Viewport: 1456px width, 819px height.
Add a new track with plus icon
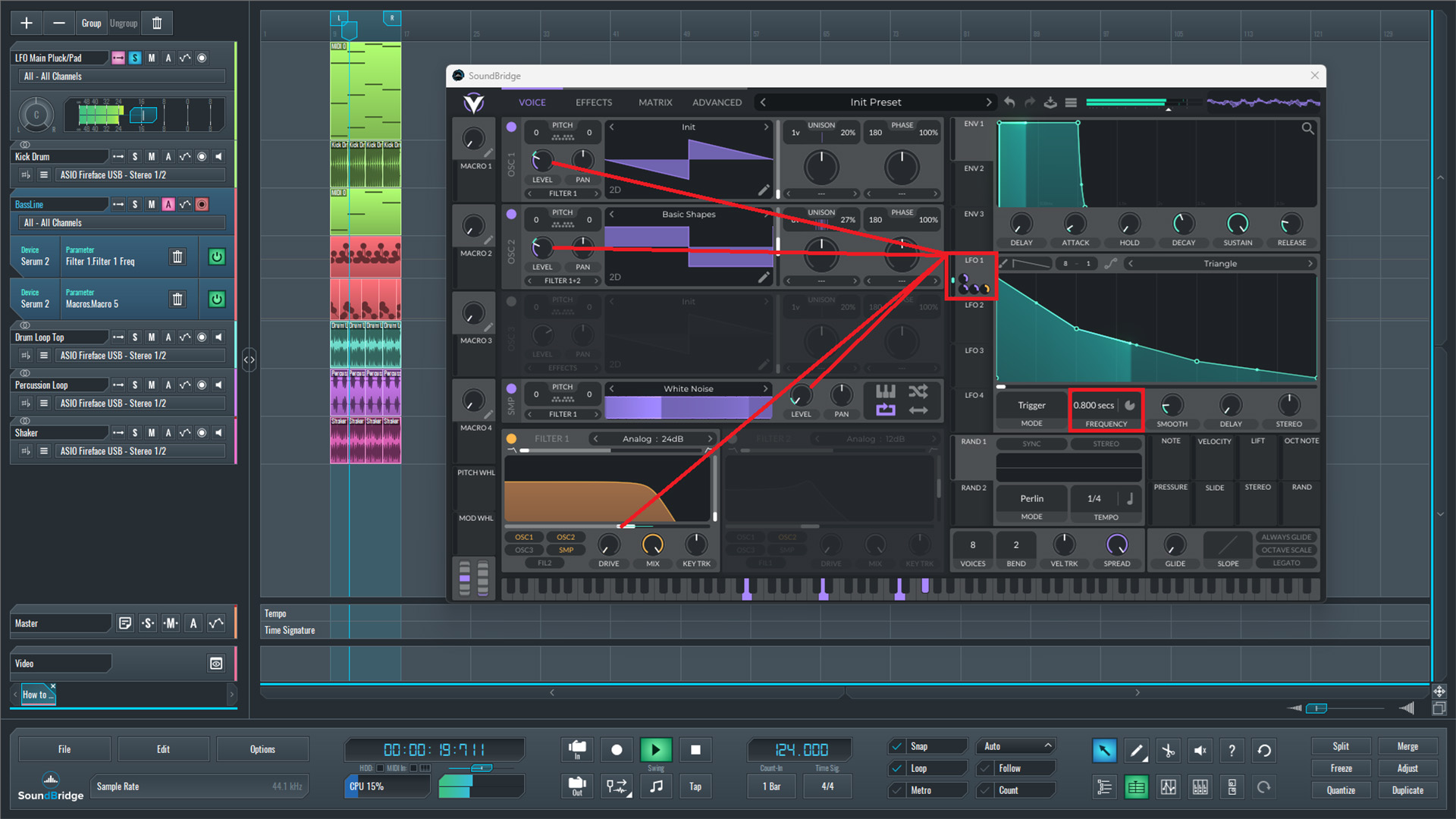27,23
